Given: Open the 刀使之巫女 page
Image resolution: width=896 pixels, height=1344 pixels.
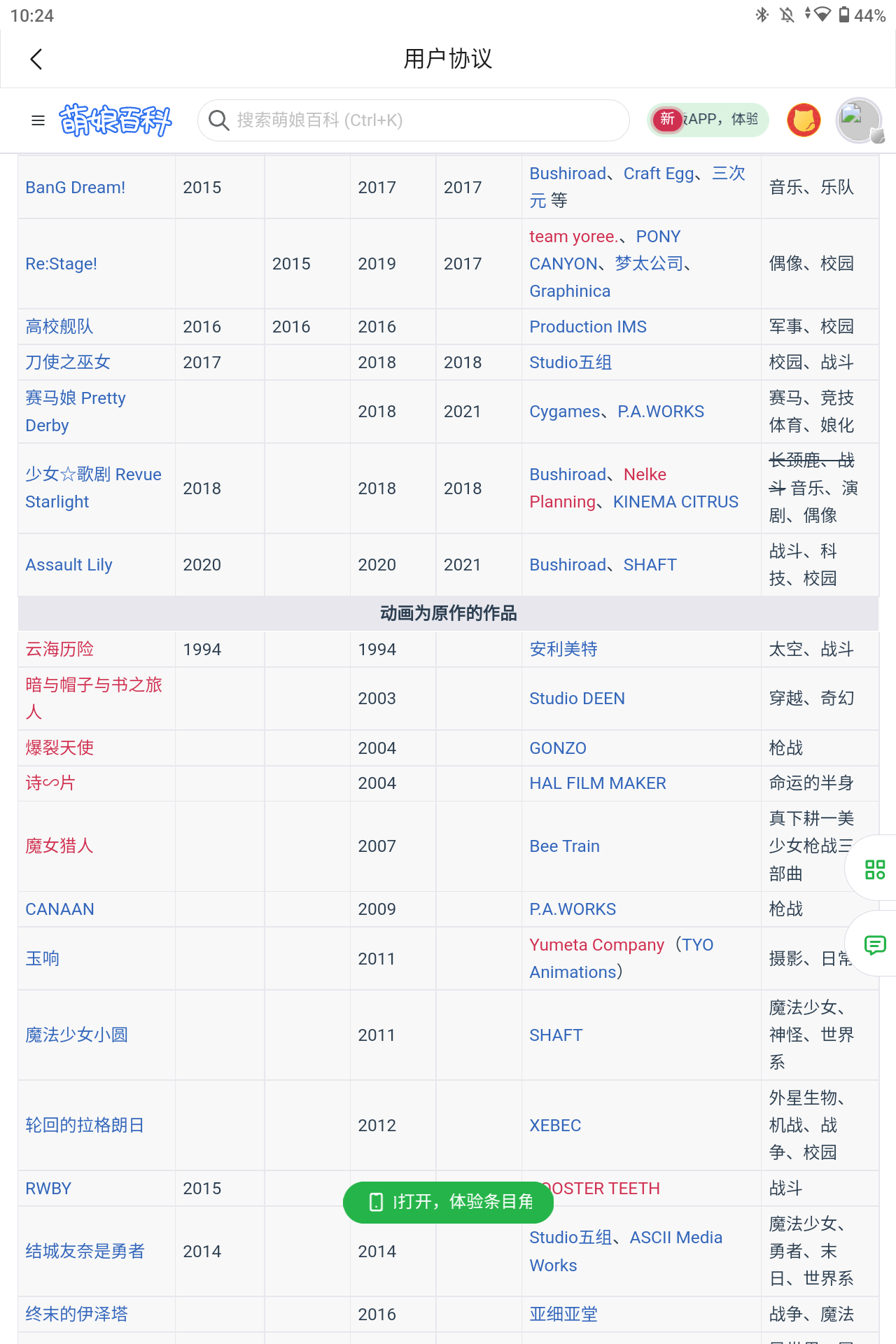Looking at the screenshot, I should [68, 363].
